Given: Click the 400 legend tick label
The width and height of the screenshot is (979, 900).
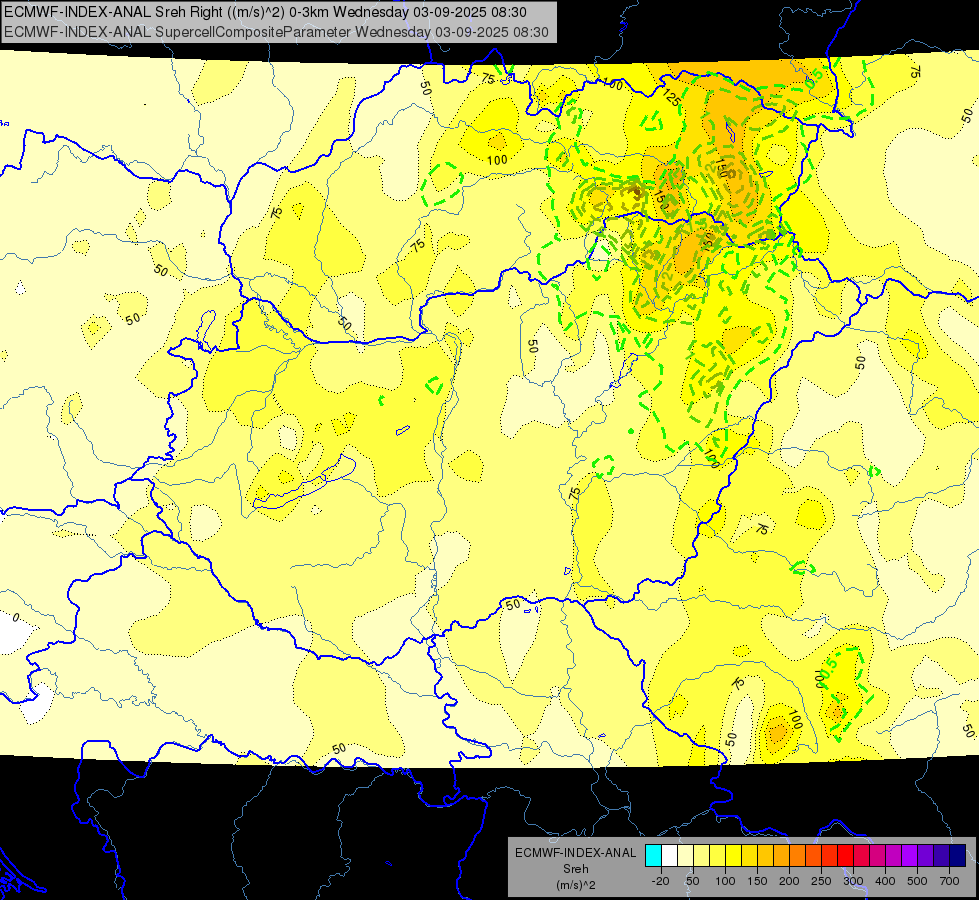Looking at the screenshot, I should (x=885, y=881).
